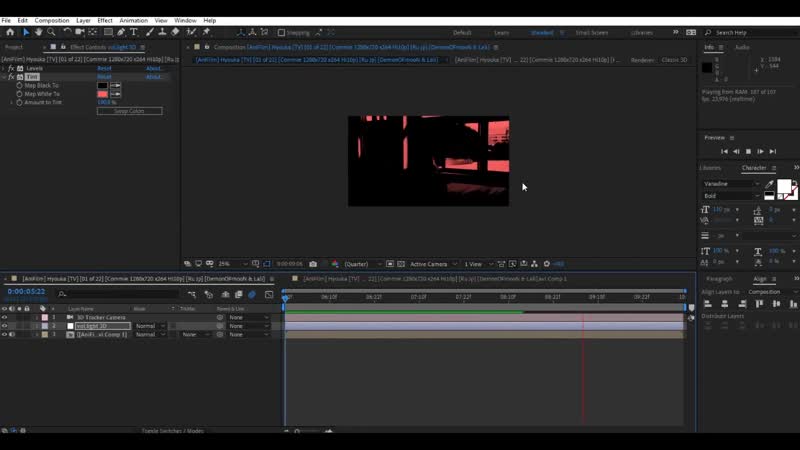Select the Pan Behind anchor point tool
Screen dimensions: 800x450
92,32
